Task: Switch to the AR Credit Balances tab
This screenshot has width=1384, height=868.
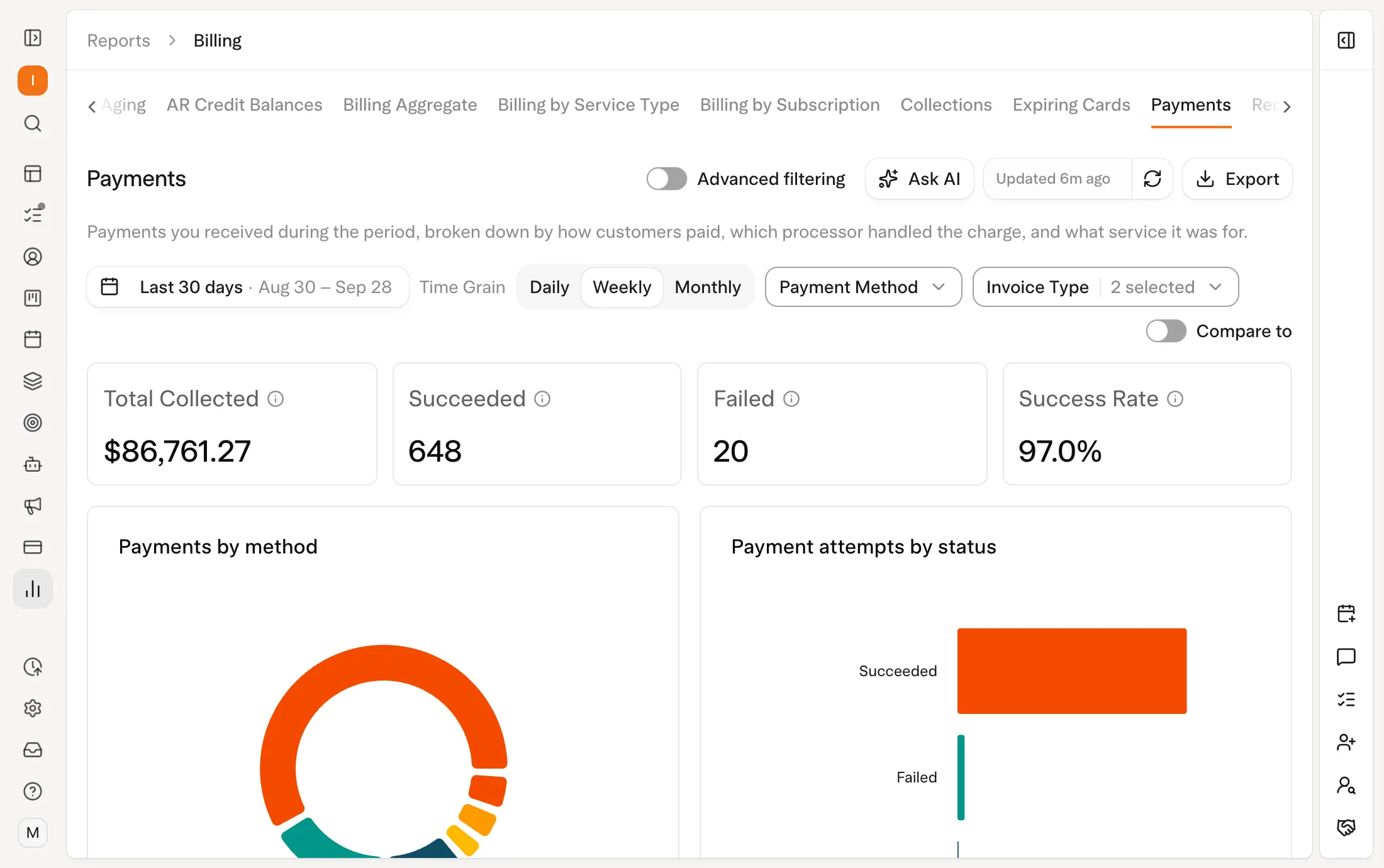Action: pyautogui.click(x=244, y=105)
